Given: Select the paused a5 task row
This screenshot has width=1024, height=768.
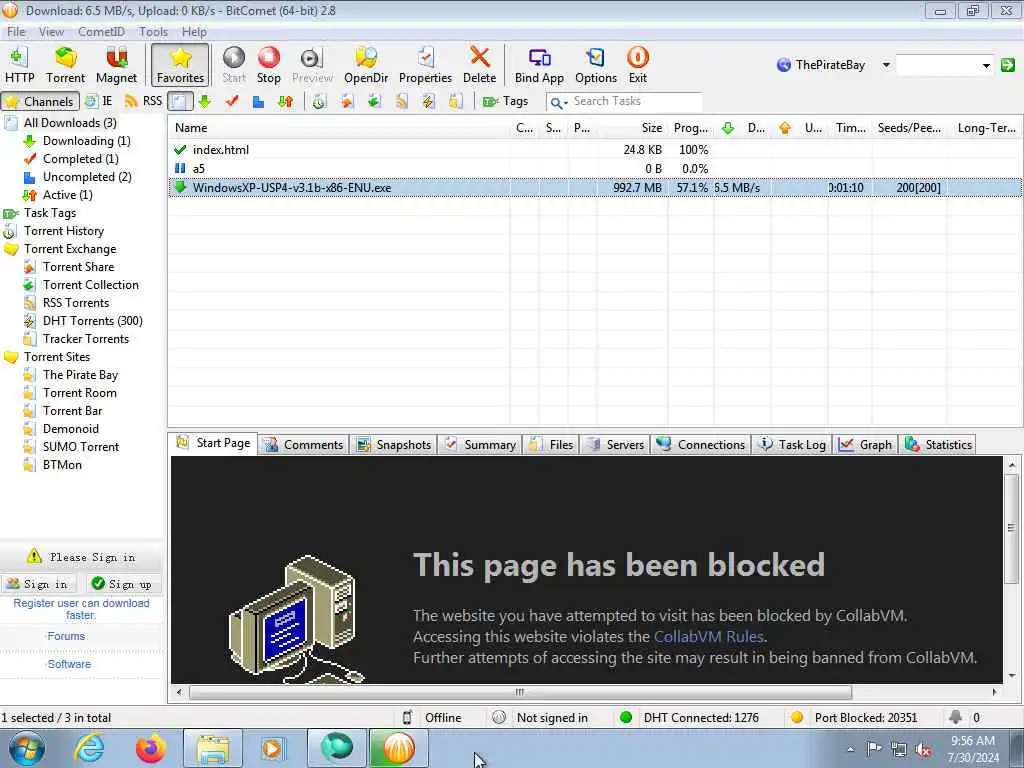Looking at the screenshot, I should pos(594,168).
